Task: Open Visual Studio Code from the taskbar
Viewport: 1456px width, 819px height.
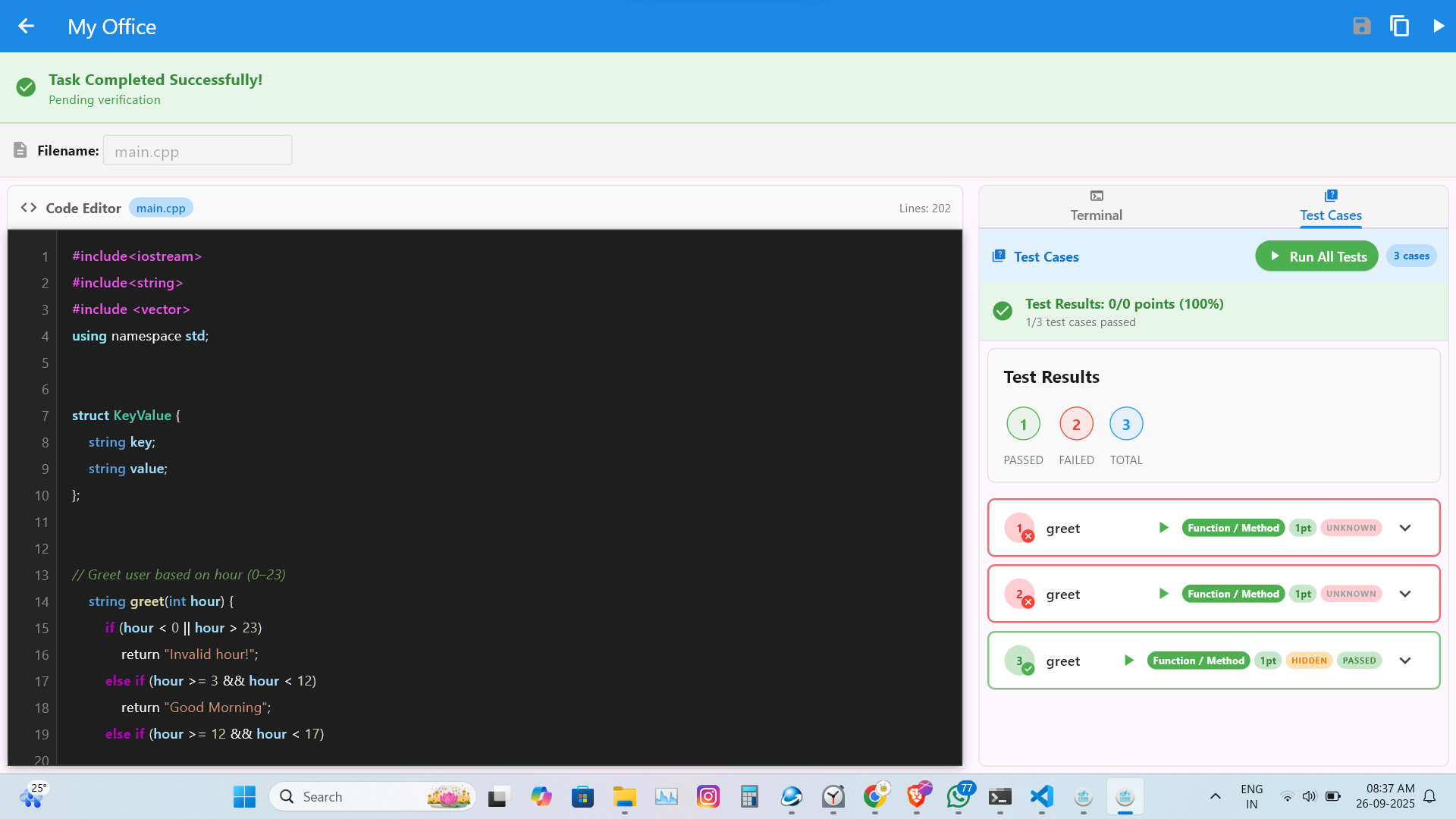Action: 1041,796
